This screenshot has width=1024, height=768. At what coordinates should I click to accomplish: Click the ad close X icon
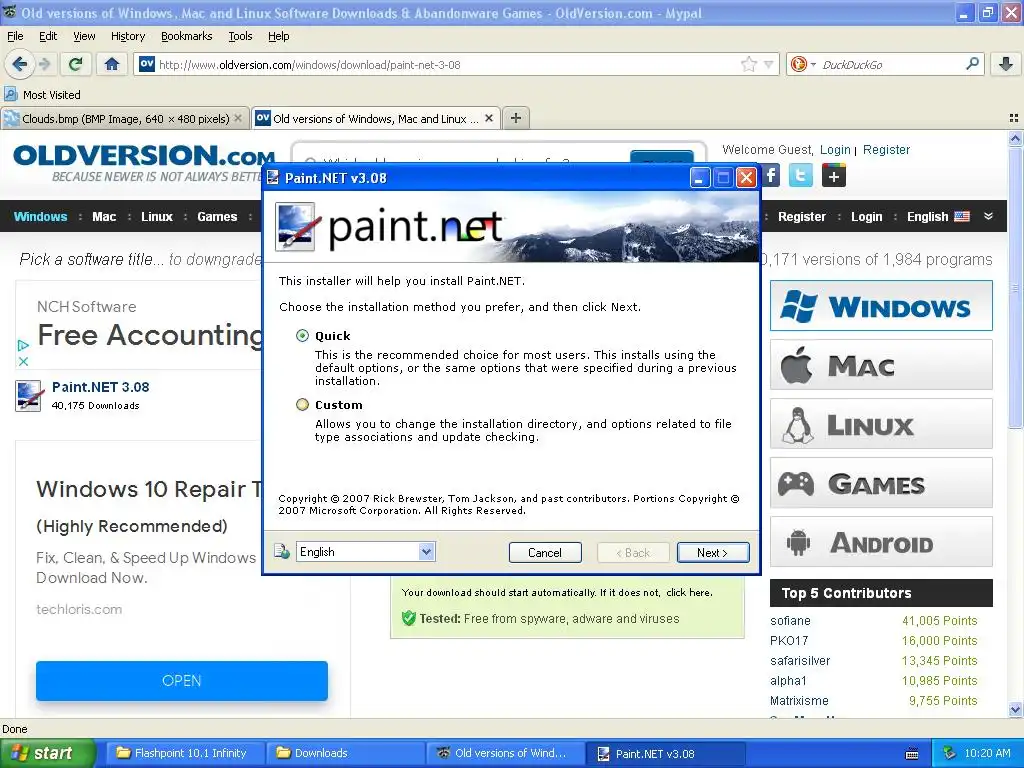tap(24, 361)
